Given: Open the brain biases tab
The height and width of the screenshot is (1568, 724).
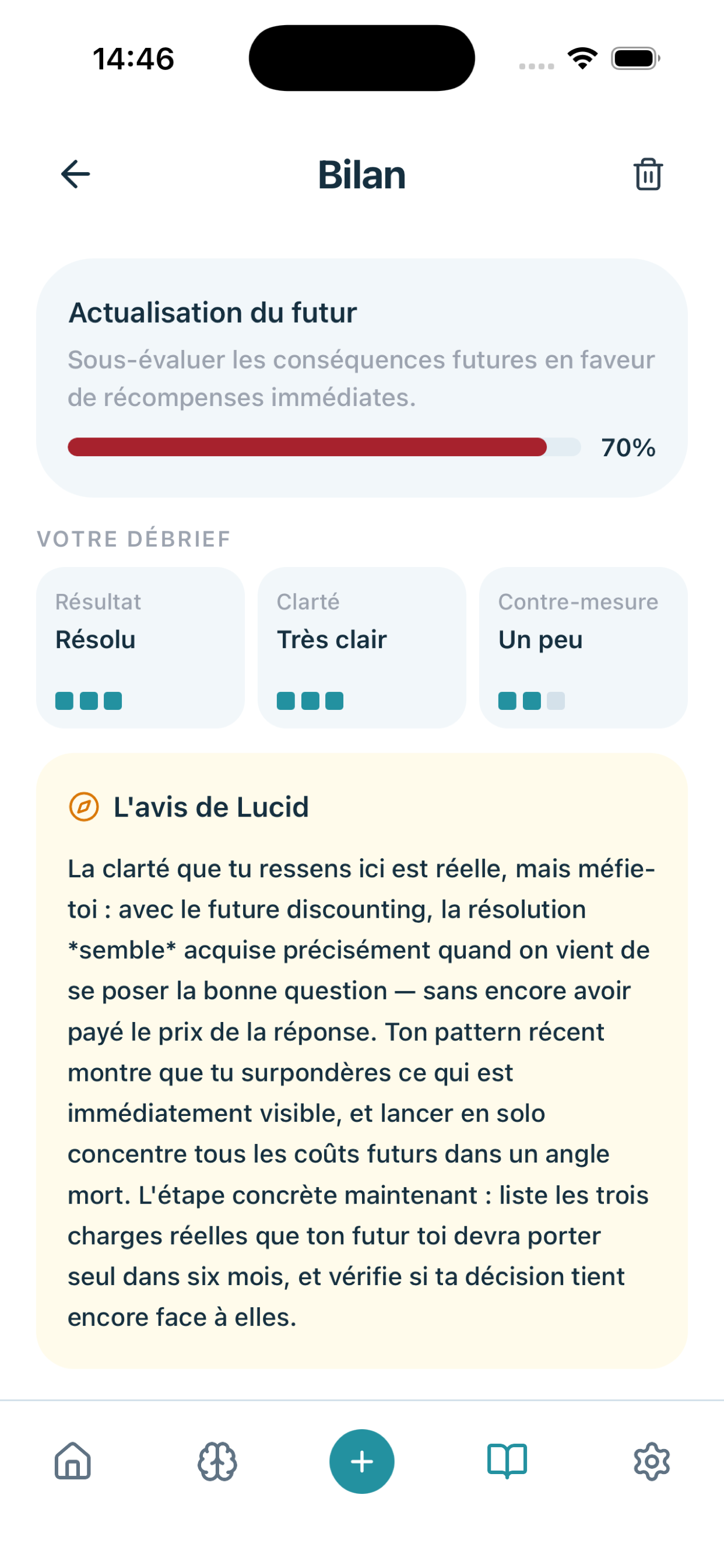Looking at the screenshot, I should [x=217, y=1461].
